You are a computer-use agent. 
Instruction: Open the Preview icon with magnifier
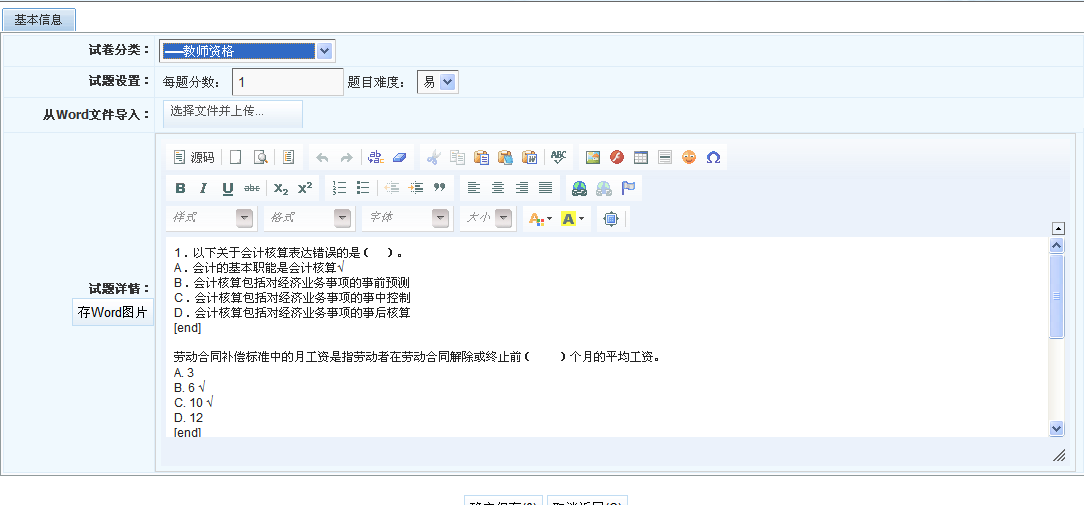(x=261, y=158)
